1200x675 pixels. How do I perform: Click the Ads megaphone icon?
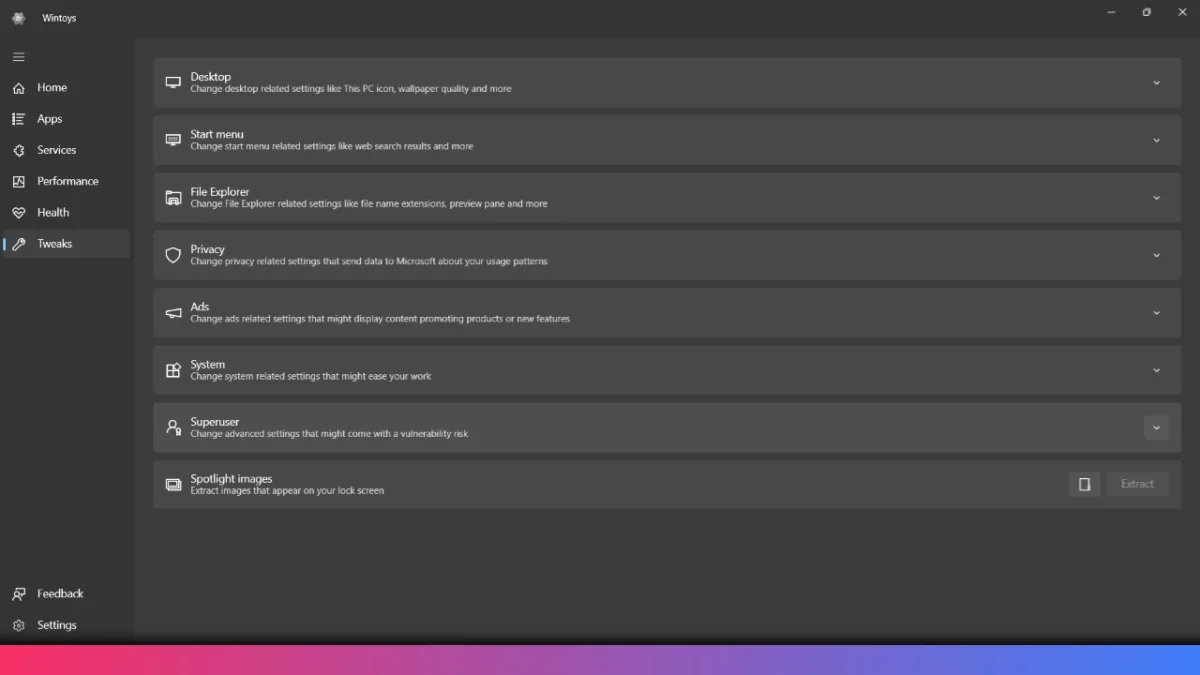pos(173,313)
